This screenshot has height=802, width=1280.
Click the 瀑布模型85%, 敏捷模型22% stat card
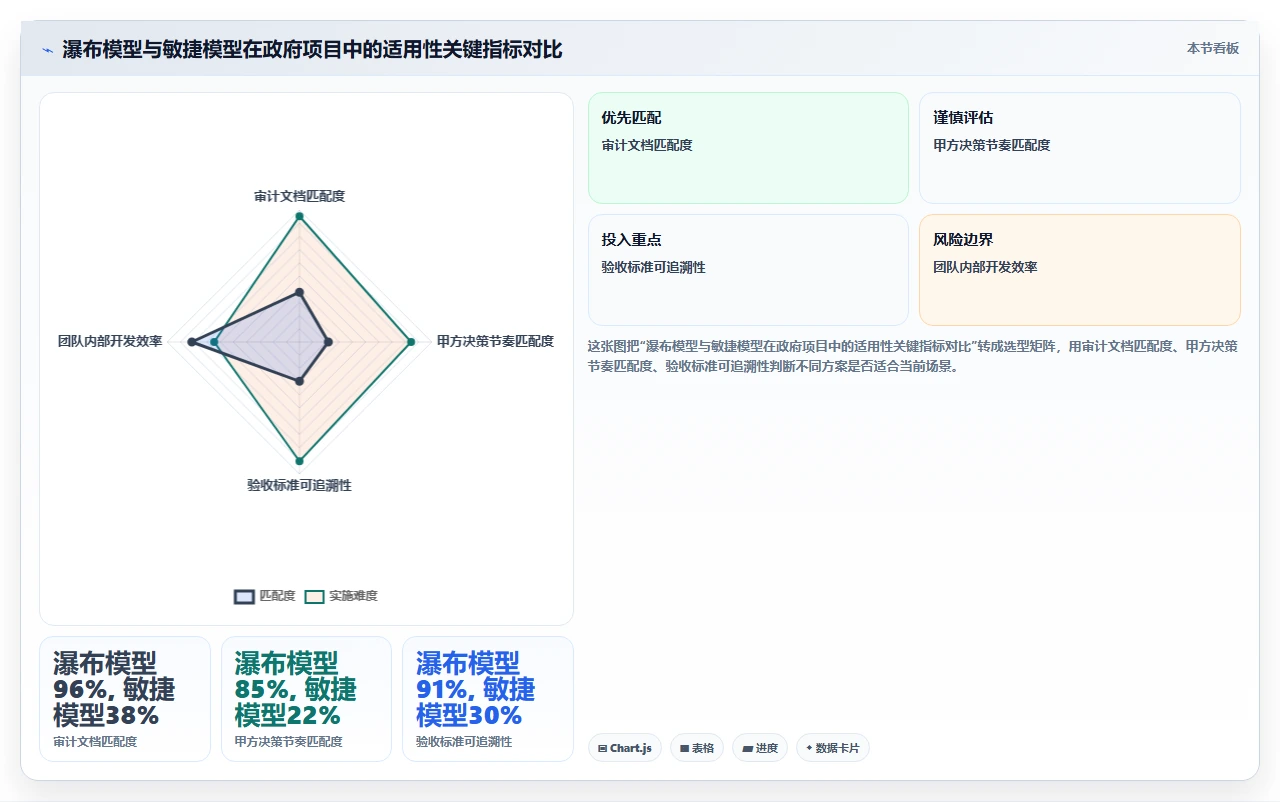tap(306, 699)
